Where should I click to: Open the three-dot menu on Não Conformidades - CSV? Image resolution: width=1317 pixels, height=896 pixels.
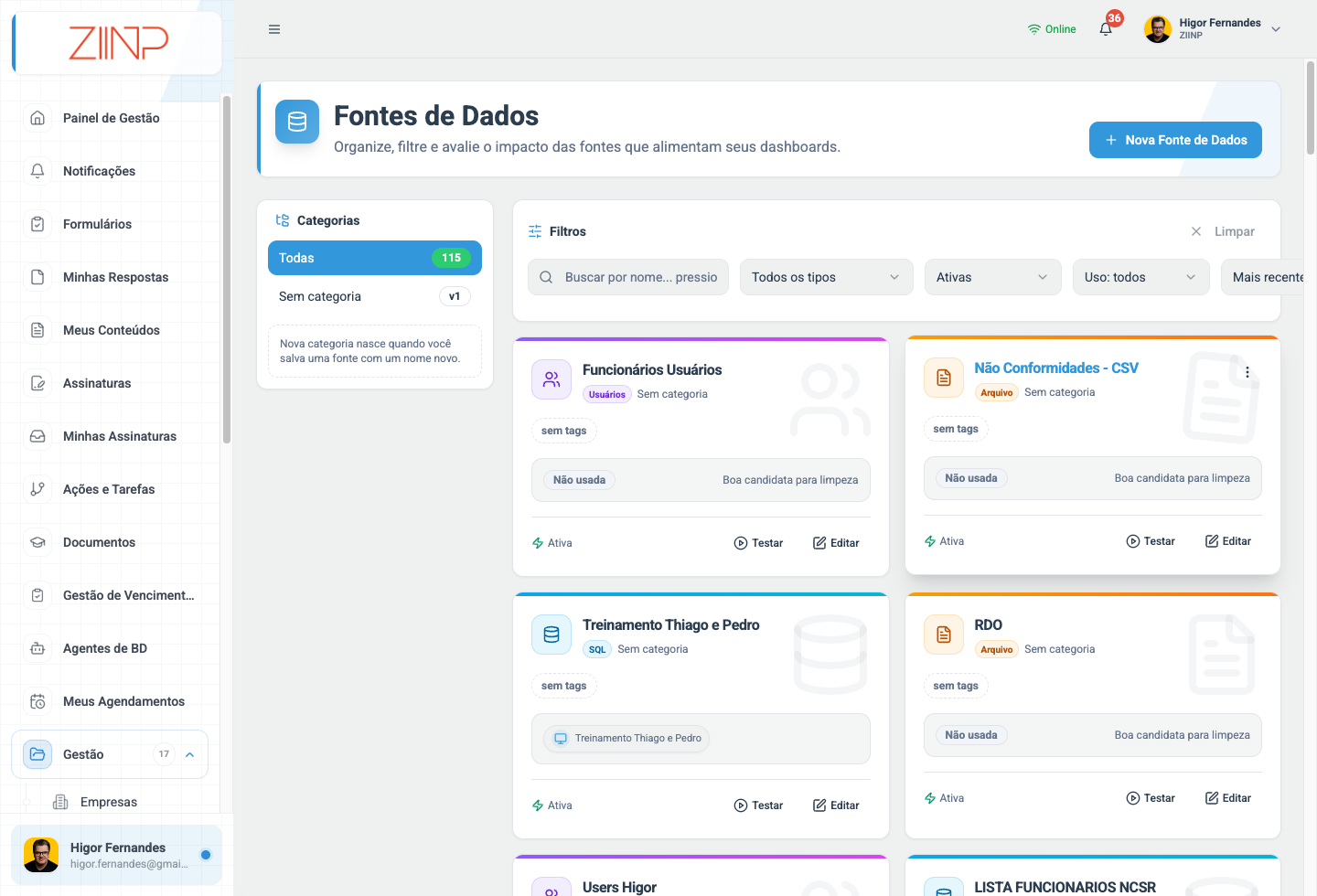pyautogui.click(x=1247, y=372)
